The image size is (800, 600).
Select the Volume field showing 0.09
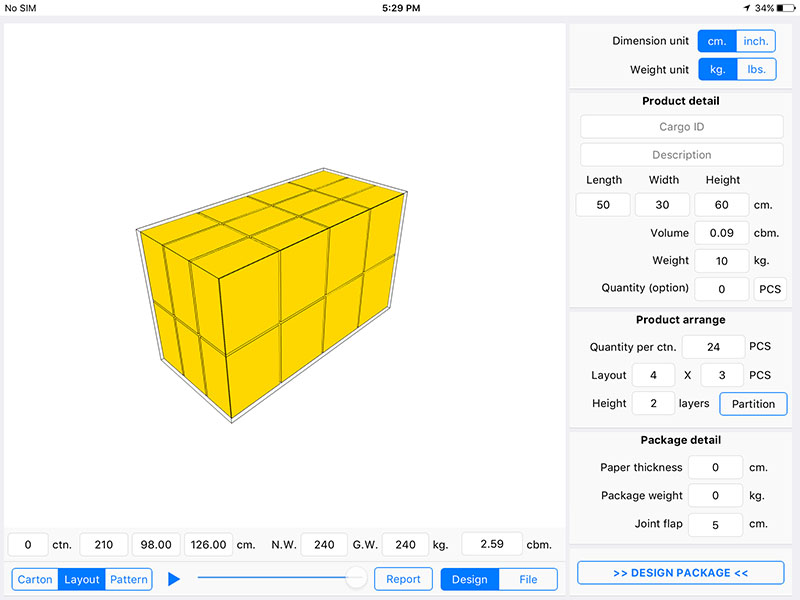721,233
